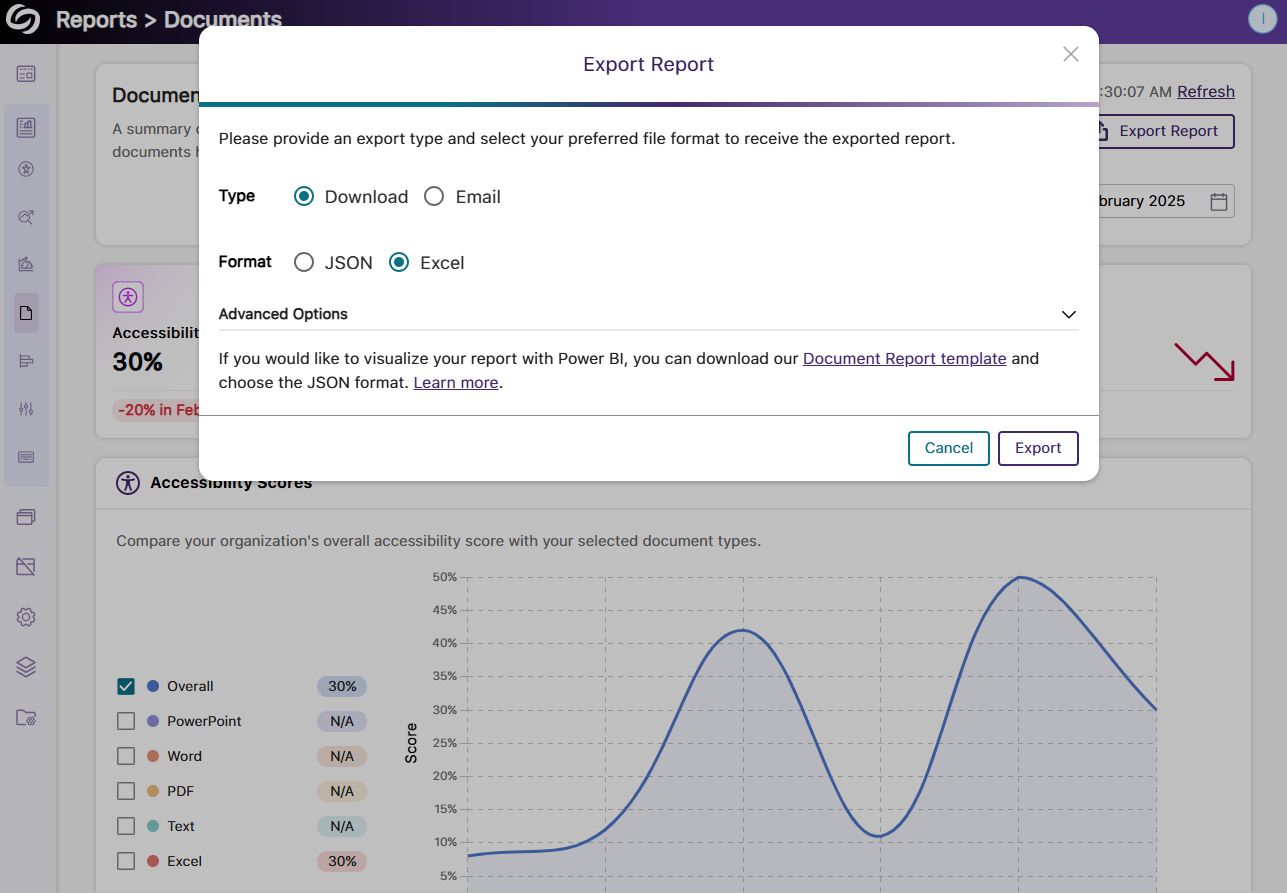Open the gauge performance sidebar icon
The height and width of the screenshot is (893, 1287).
coord(26,265)
